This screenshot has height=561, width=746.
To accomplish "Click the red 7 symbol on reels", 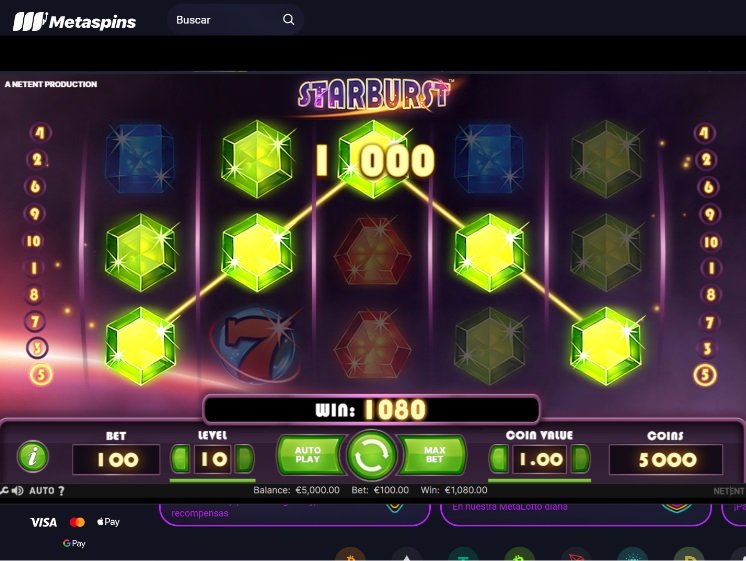I will click(x=255, y=345).
